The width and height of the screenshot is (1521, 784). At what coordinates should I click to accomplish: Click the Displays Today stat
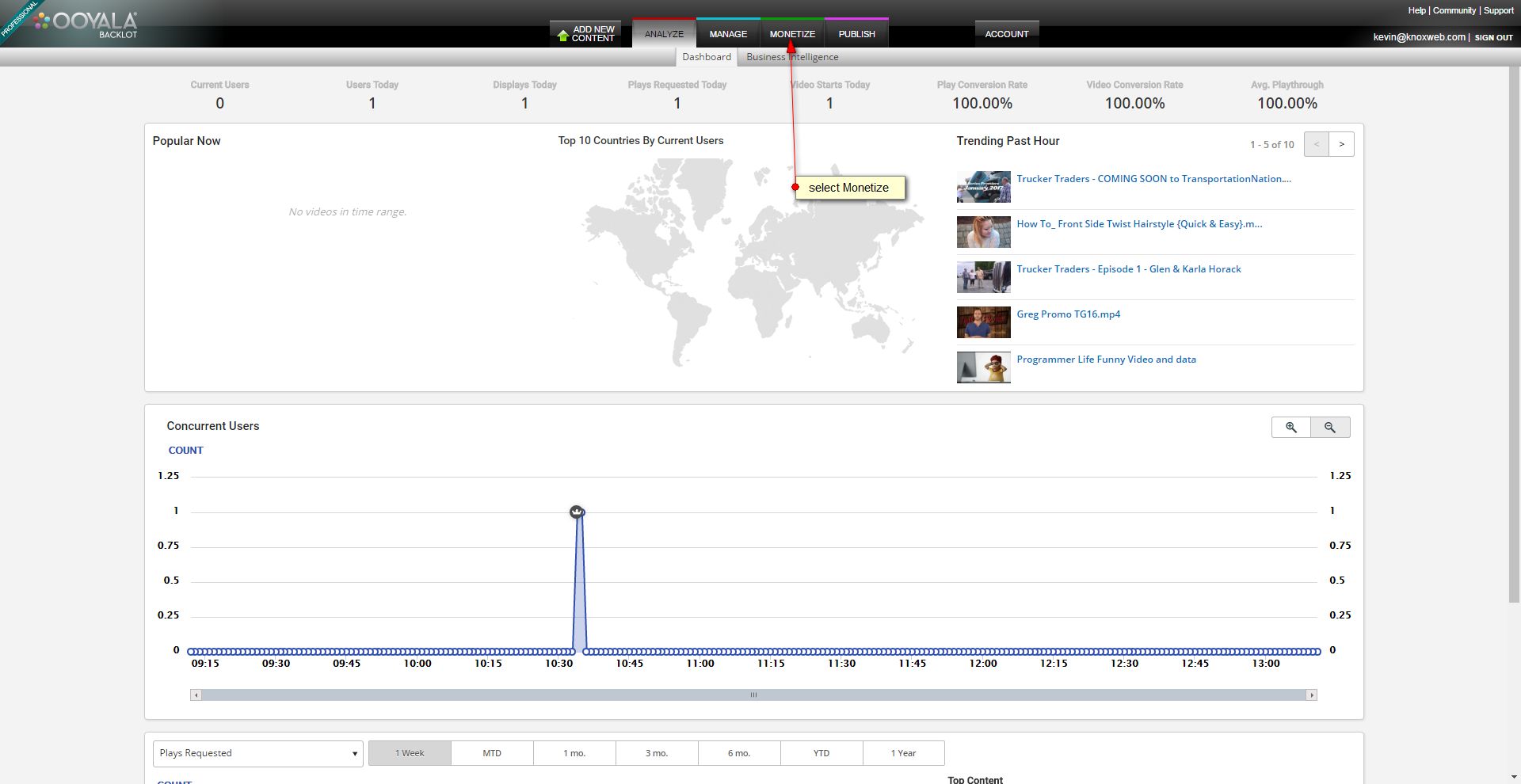click(x=524, y=95)
